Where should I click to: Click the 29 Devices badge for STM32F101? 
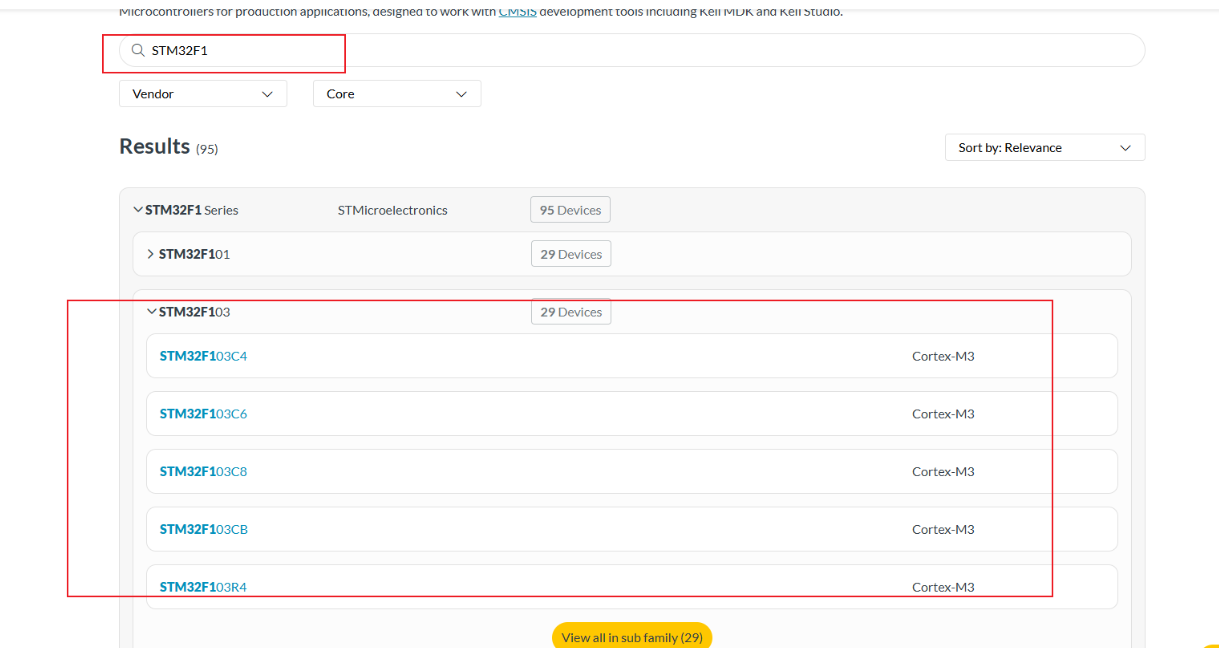tap(571, 254)
